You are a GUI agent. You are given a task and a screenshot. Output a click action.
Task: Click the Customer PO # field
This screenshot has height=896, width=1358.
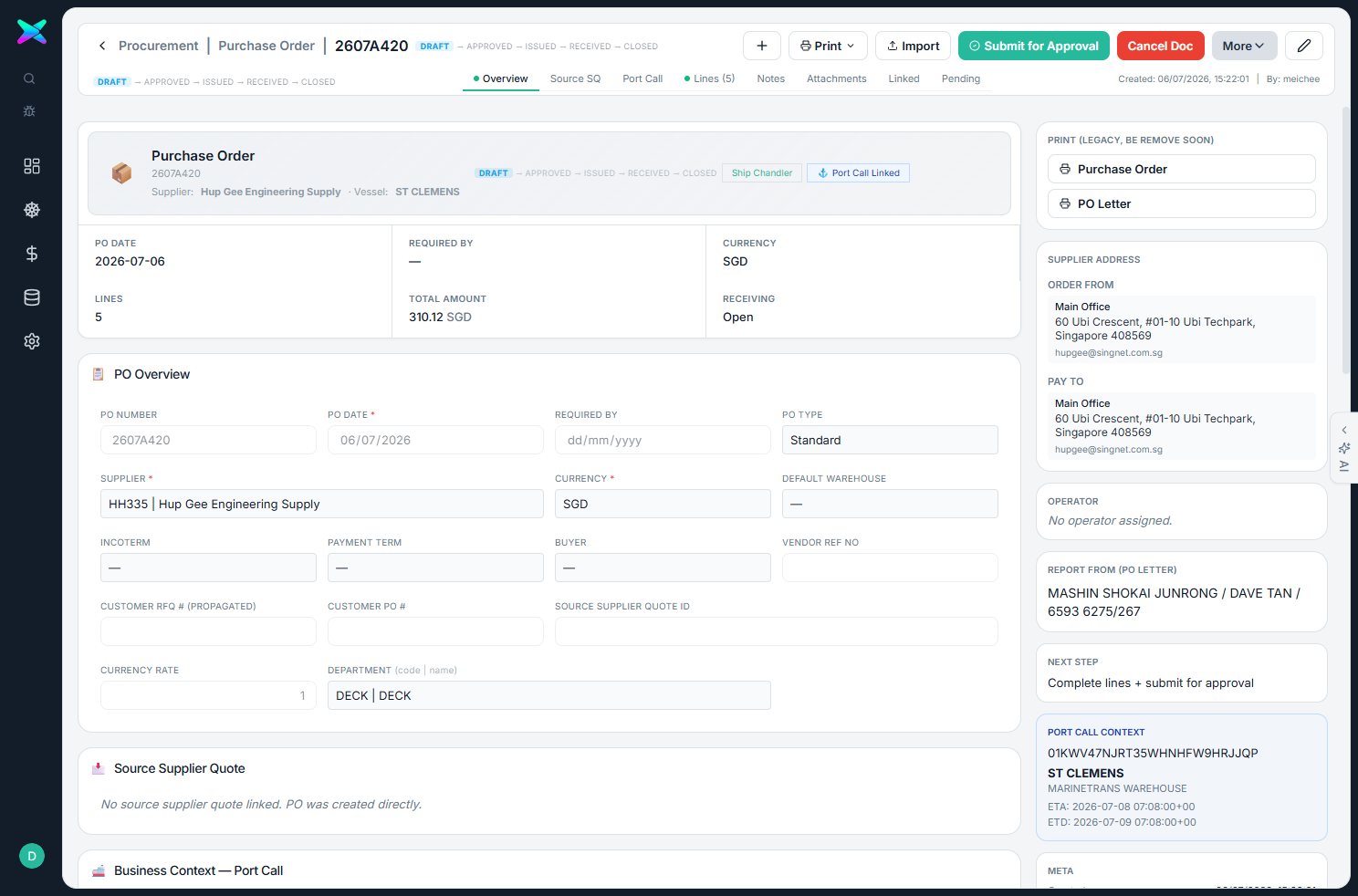[x=435, y=631]
